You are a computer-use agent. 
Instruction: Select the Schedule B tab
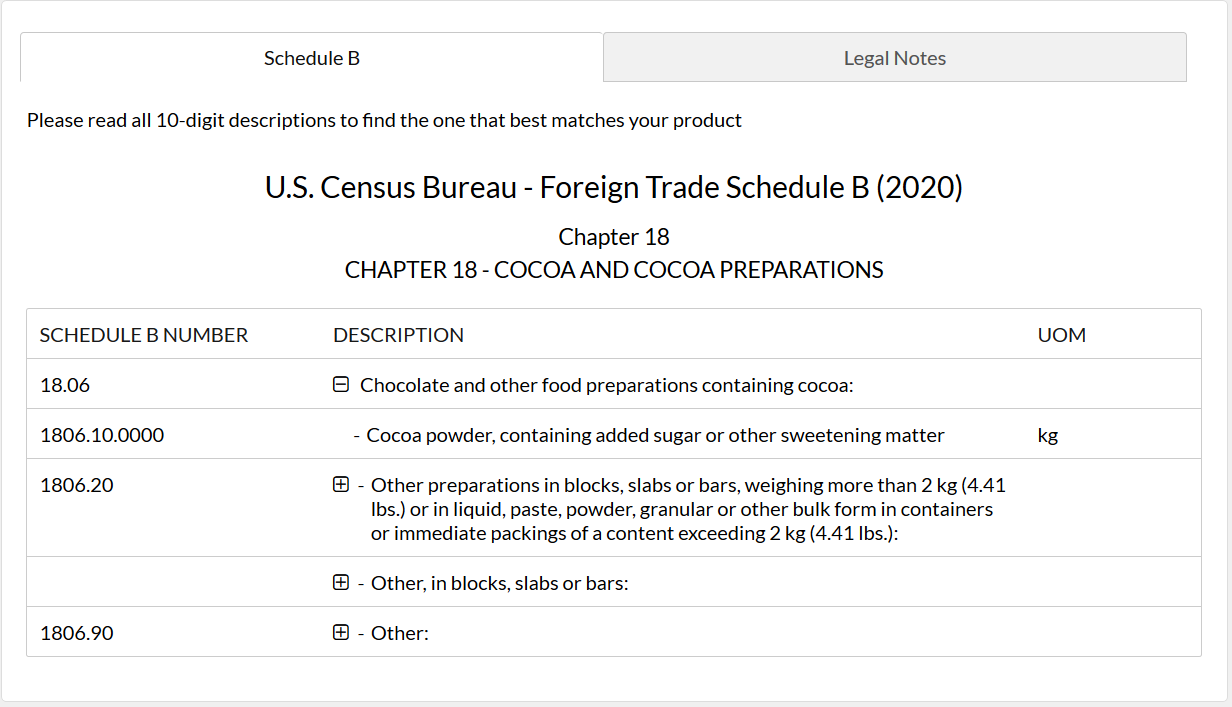(312, 57)
